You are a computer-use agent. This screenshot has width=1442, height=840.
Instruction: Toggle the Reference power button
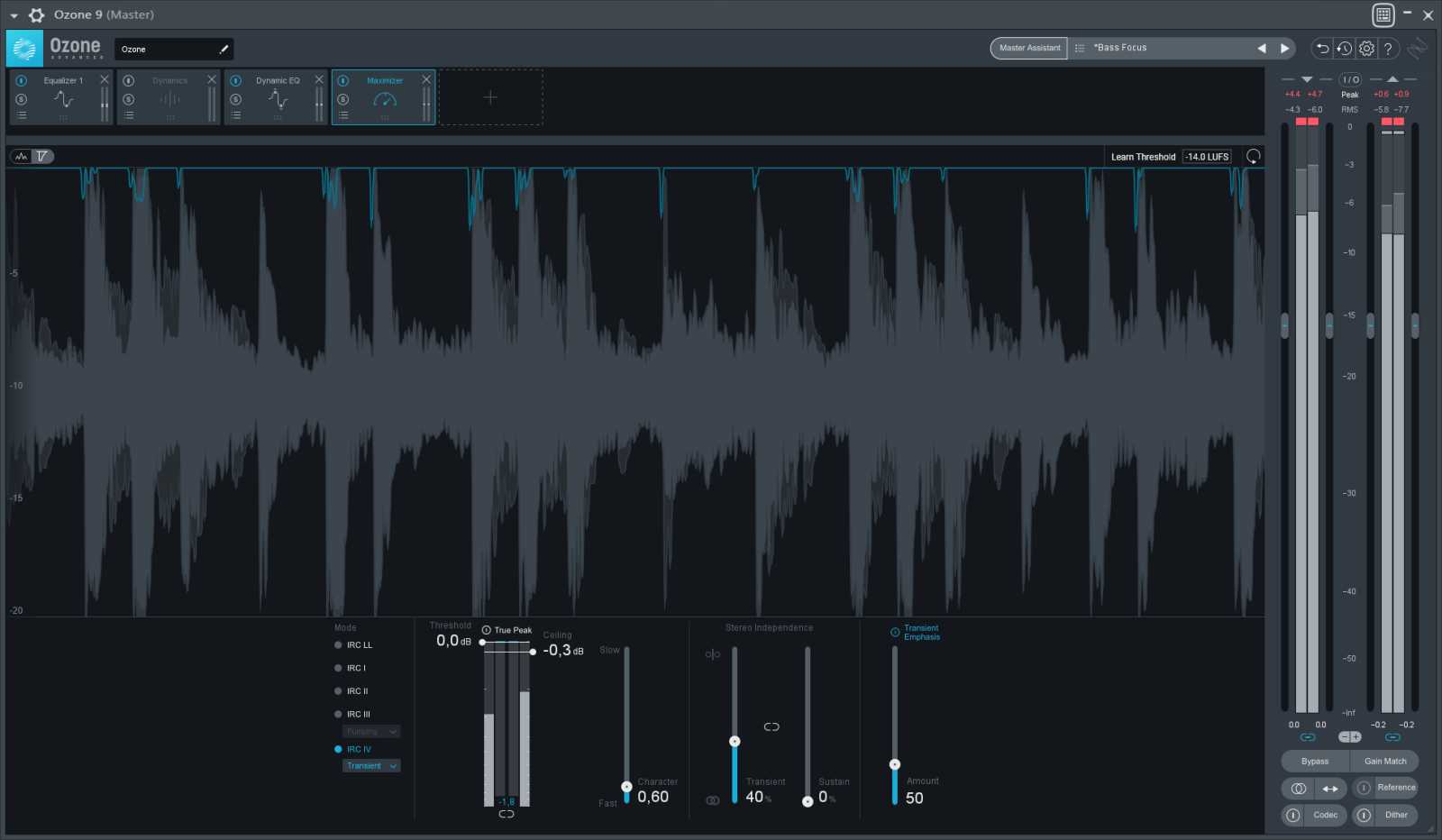(1364, 788)
